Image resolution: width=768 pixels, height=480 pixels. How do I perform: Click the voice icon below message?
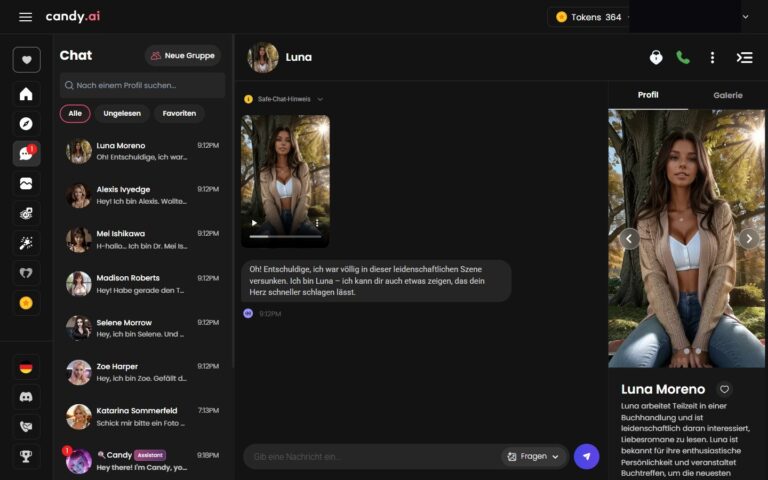click(x=248, y=313)
